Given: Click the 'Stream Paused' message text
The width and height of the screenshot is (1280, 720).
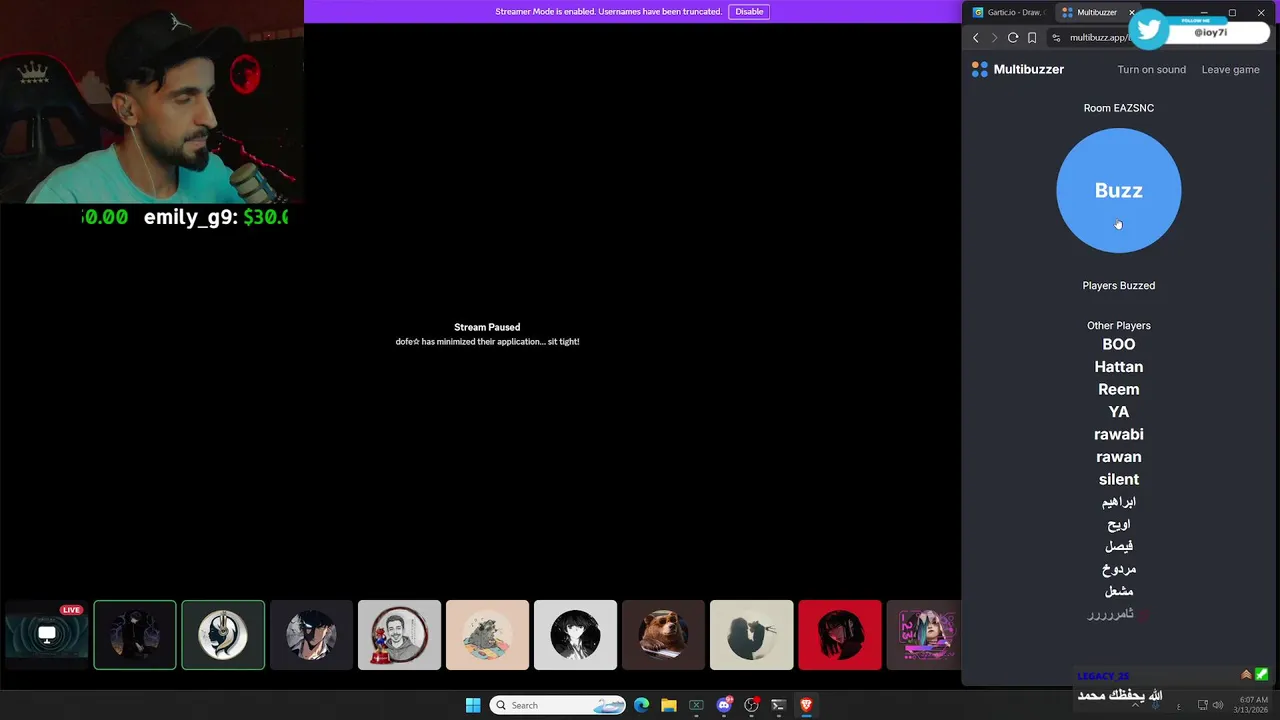Looking at the screenshot, I should tap(487, 327).
